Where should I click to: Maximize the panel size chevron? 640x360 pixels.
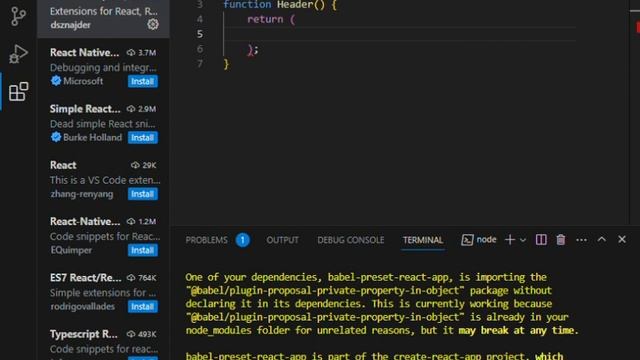pyautogui.click(x=602, y=240)
